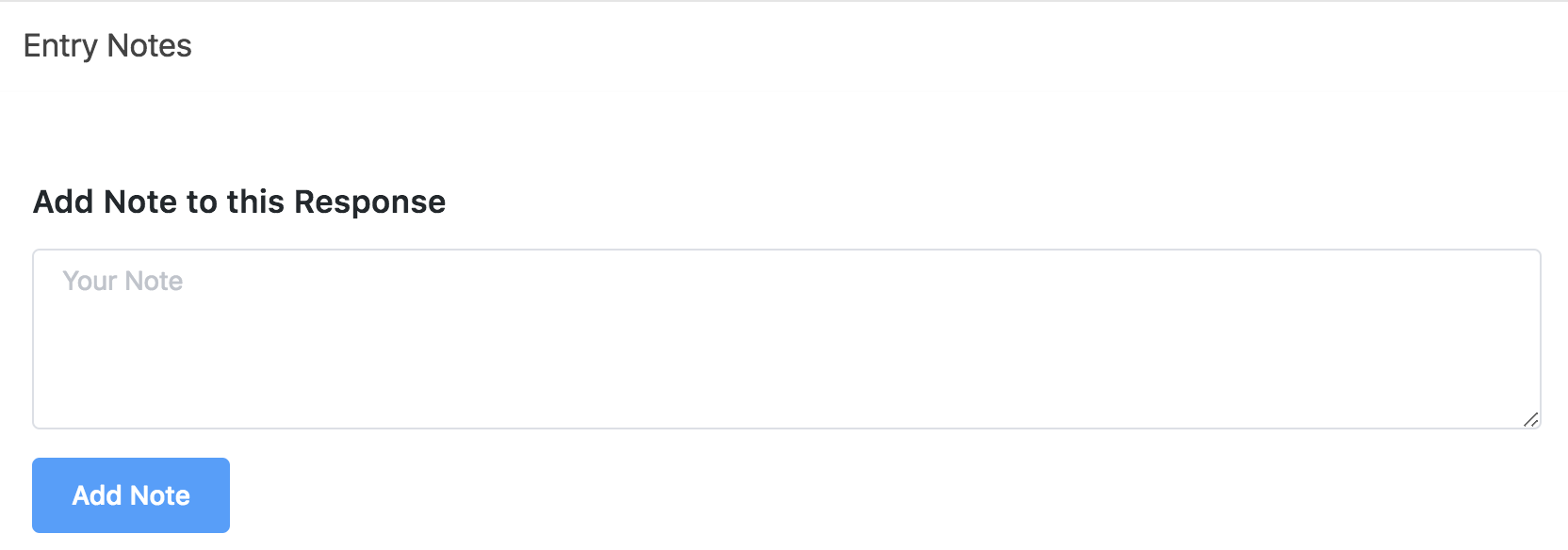The width and height of the screenshot is (1568, 550).
Task: Click the word Entry in the section title
Action: (60, 46)
